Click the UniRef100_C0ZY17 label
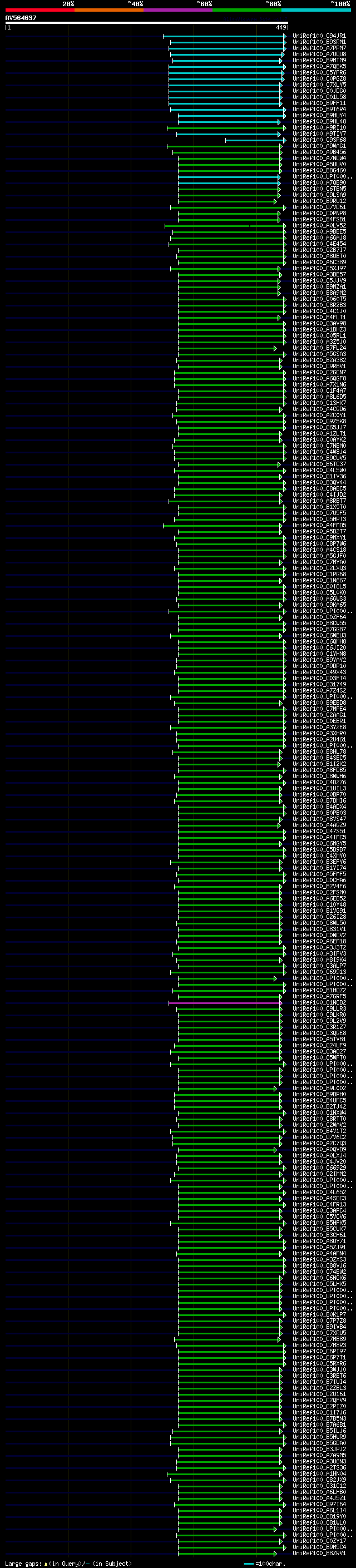 tap(319, 1541)
